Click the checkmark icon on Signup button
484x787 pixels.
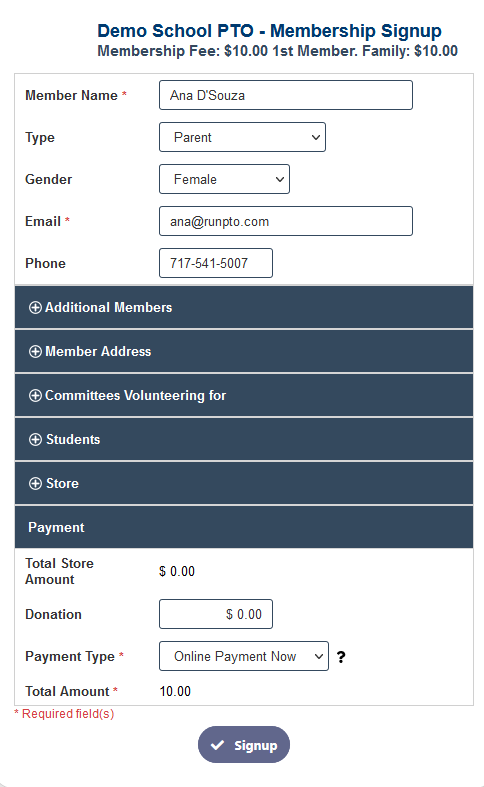(x=217, y=745)
